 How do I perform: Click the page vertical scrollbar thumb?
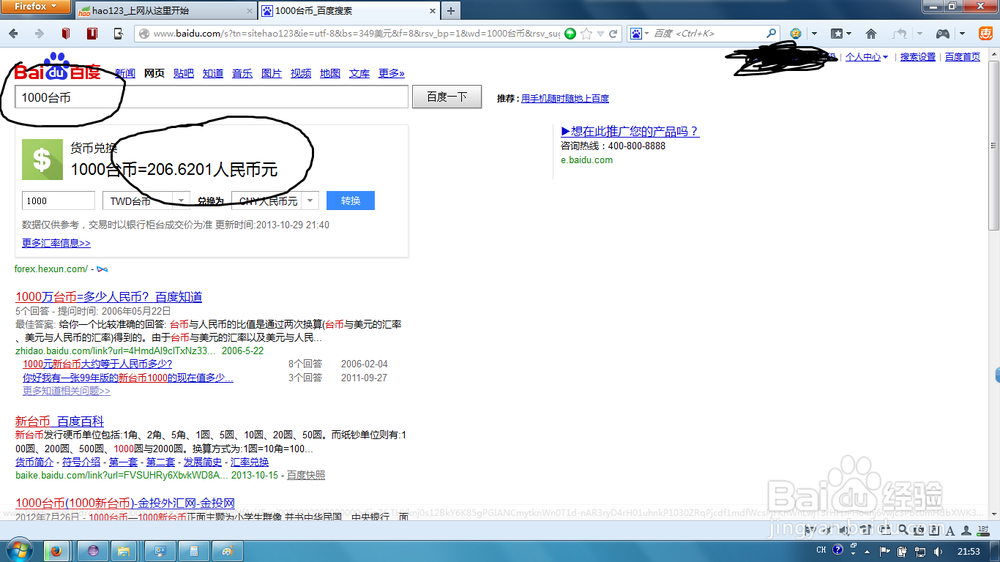point(994,145)
